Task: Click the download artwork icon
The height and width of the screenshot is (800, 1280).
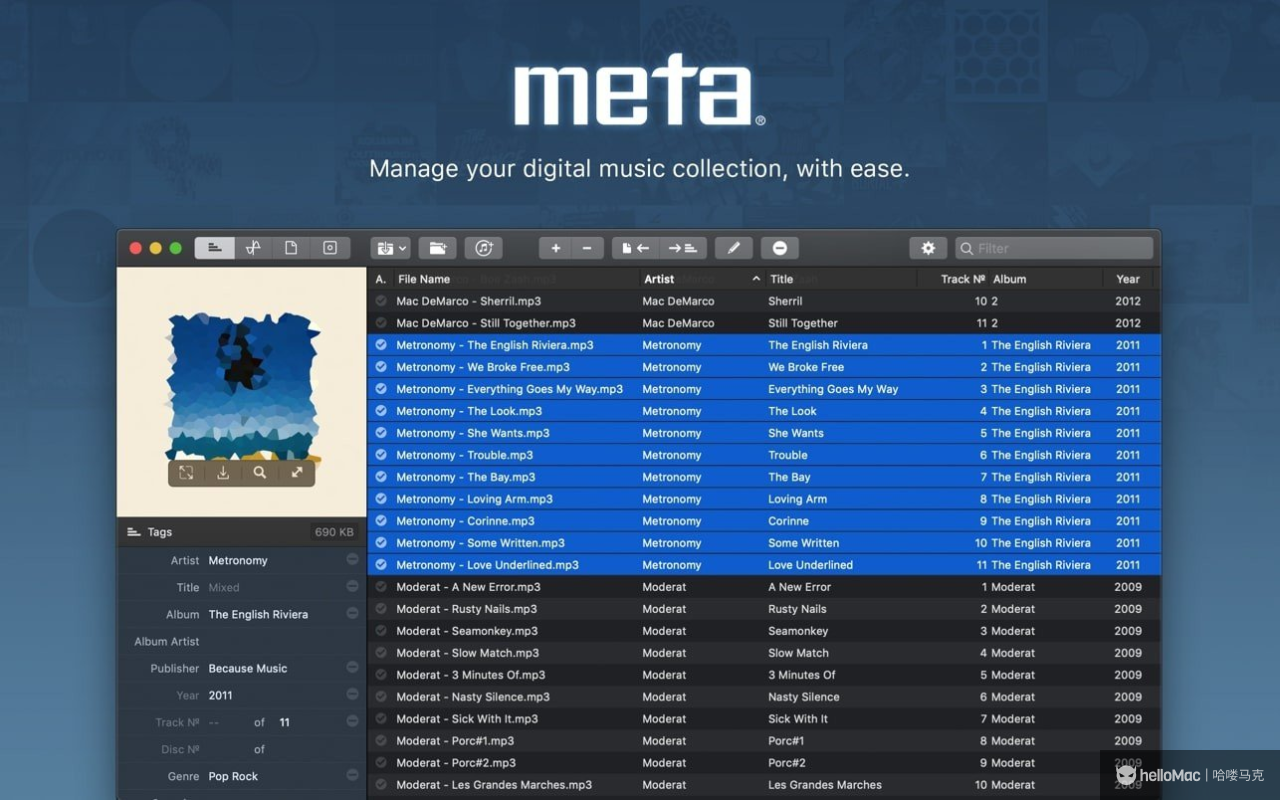Action: 223,473
